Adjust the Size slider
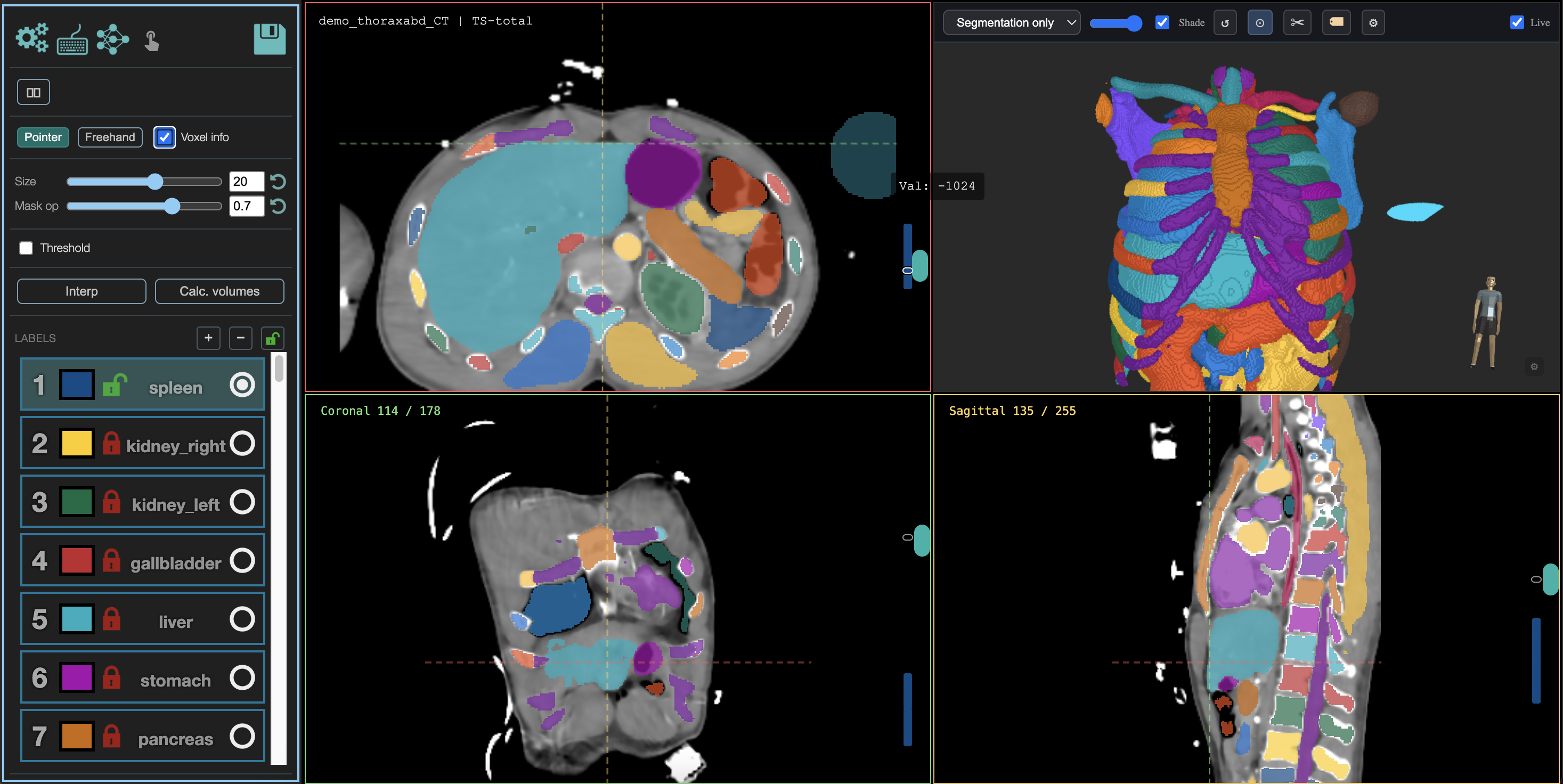The width and height of the screenshot is (1563, 784). point(144,182)
